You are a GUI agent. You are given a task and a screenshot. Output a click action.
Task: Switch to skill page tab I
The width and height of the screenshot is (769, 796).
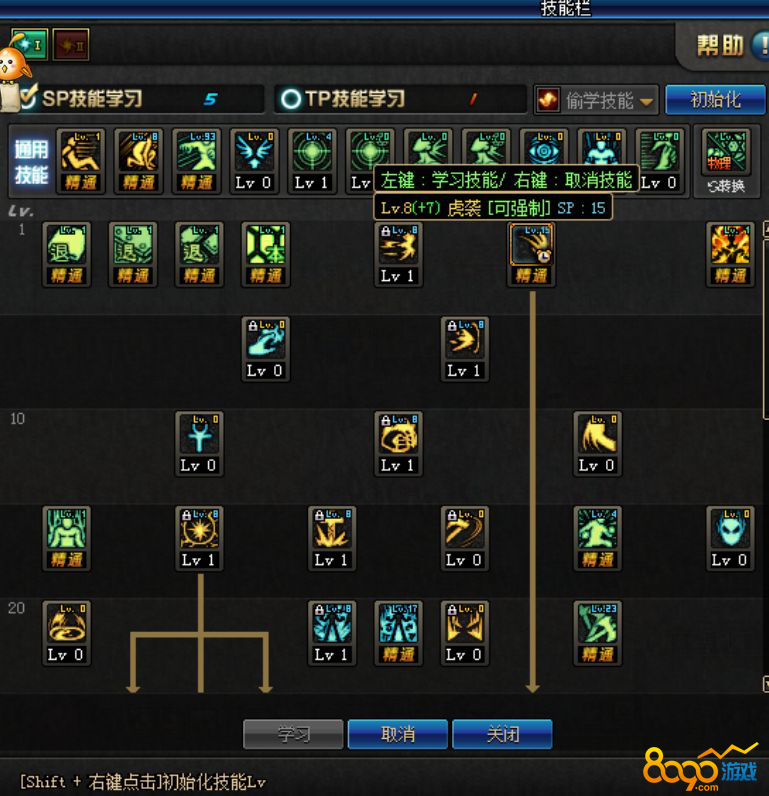(x=29, y=45)
